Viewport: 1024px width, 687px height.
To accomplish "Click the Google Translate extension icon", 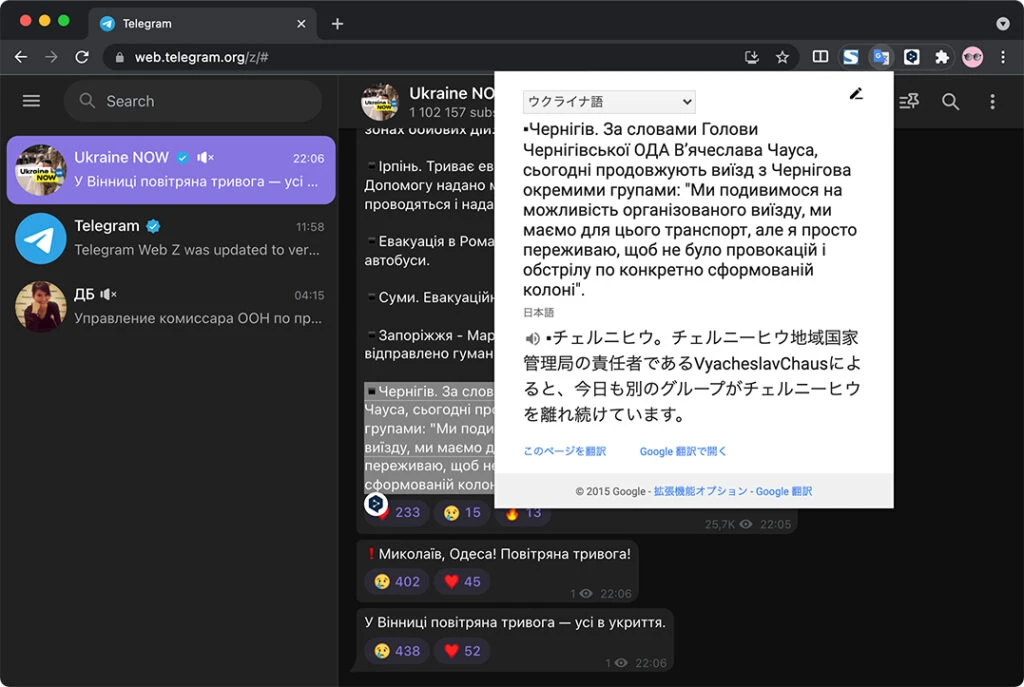I will click(x=881, y=57).
